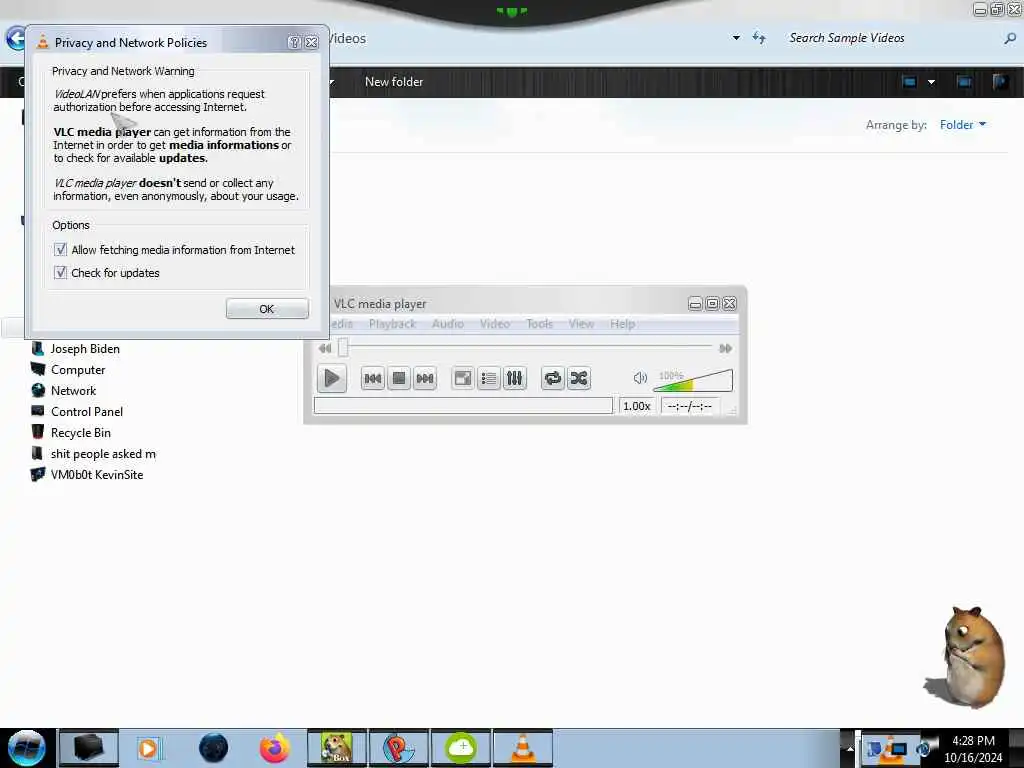The height and width of the screenshot is (768, 1024).
Task: Click the VLC cone icon in dialog title
Action: [x=42, y=42]
